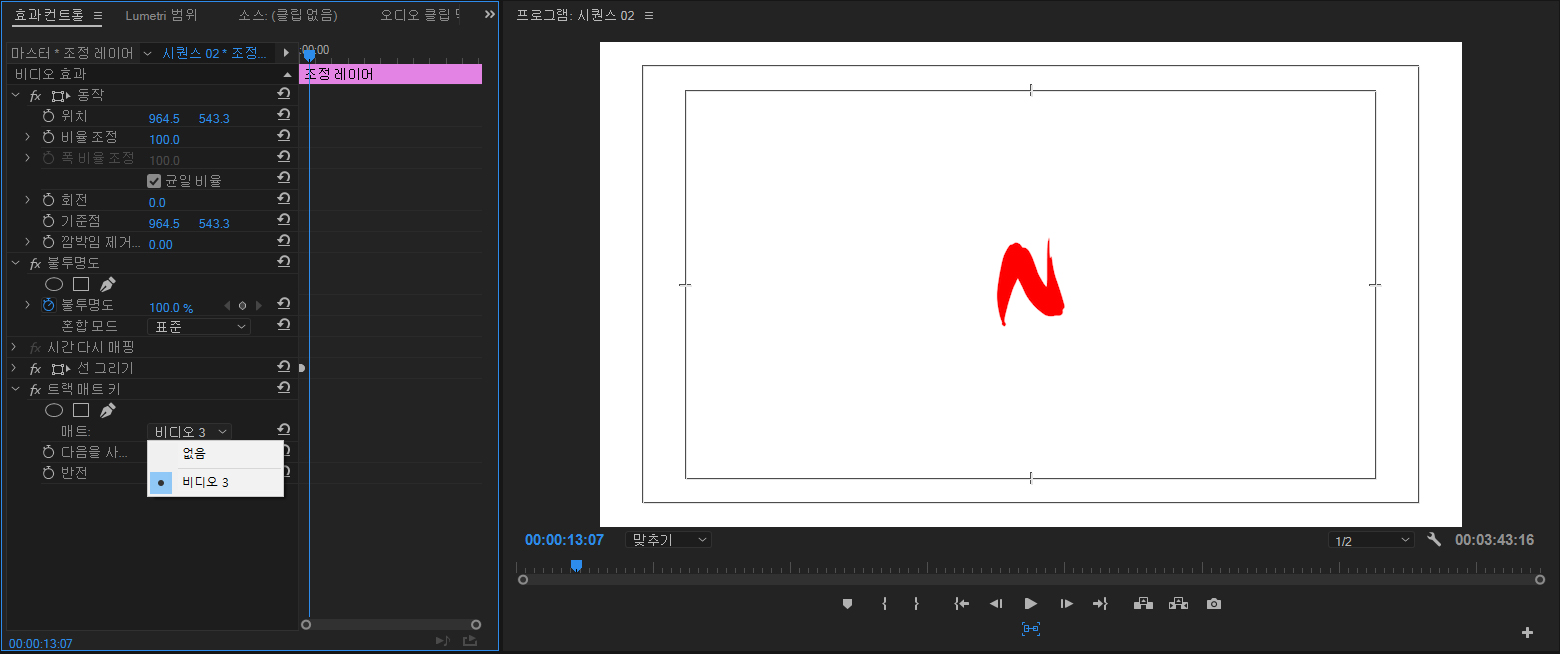
Task: Open the 프로그램: 시퀀스 02 panel menu
Action: tap(649, 15)
